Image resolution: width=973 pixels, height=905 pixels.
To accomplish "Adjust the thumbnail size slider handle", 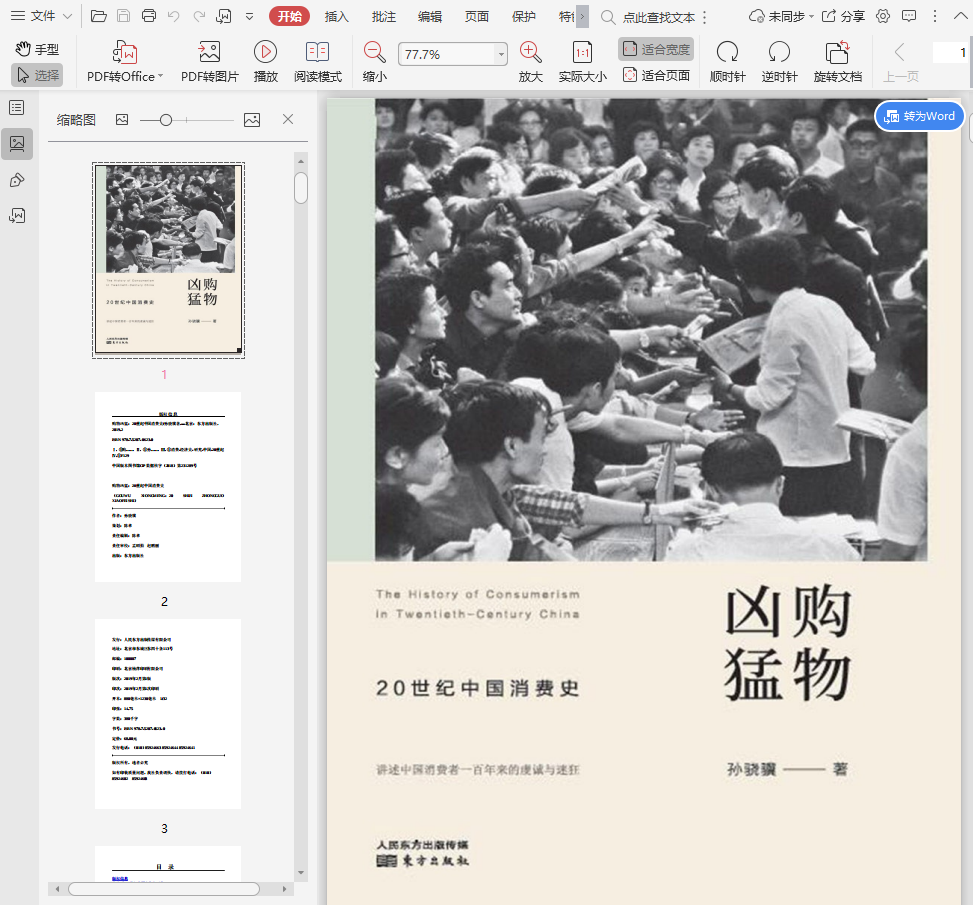I will 166,120.
